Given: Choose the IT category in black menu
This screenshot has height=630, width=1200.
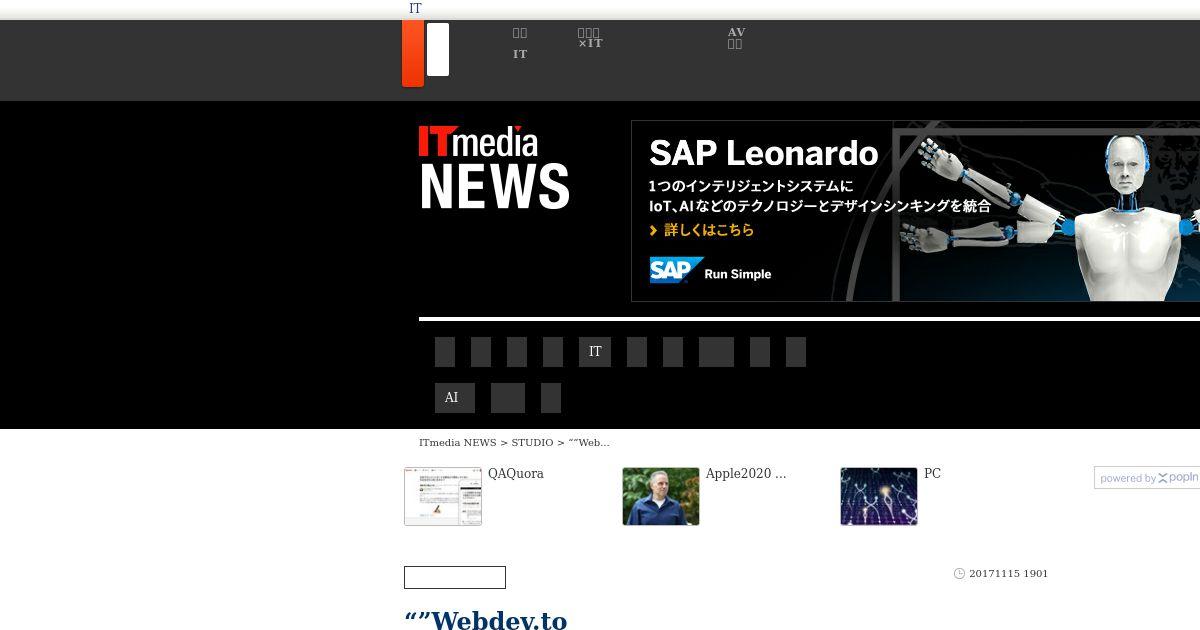Looking at the screenshot, I should (x=595, y=352).
